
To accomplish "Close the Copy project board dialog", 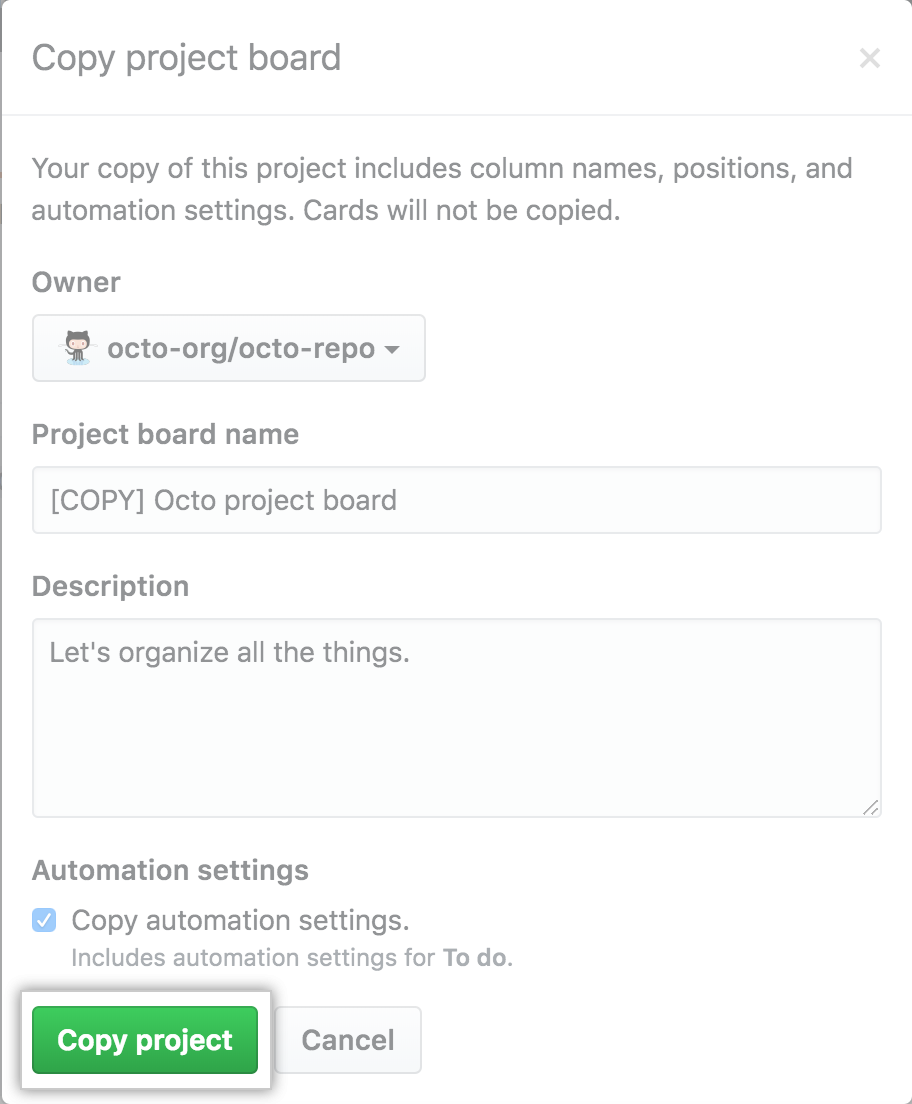I will 870,59.
